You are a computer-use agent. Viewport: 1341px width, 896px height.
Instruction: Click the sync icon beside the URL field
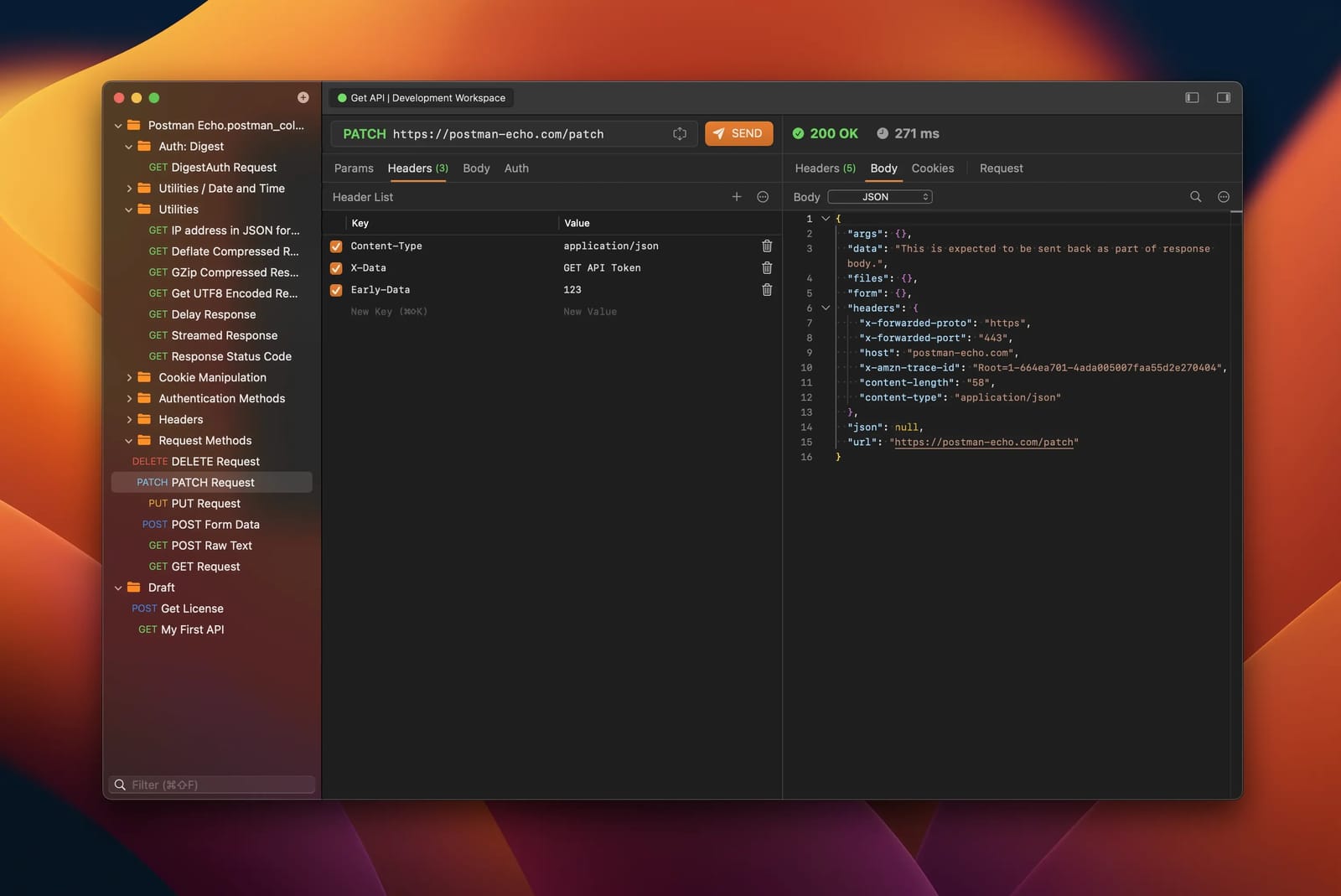(x=679, y=133)
